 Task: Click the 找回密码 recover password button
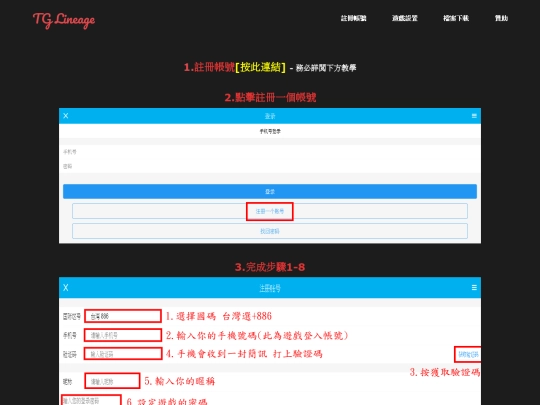(x=270, y=231)
